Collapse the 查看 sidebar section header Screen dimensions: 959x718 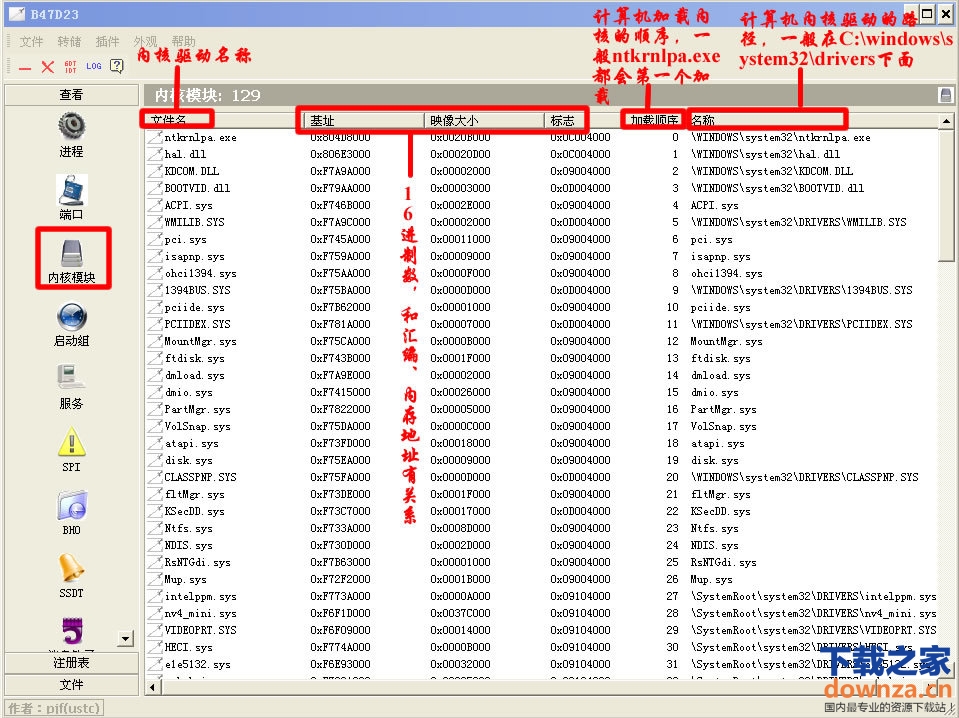click(71, 95)
